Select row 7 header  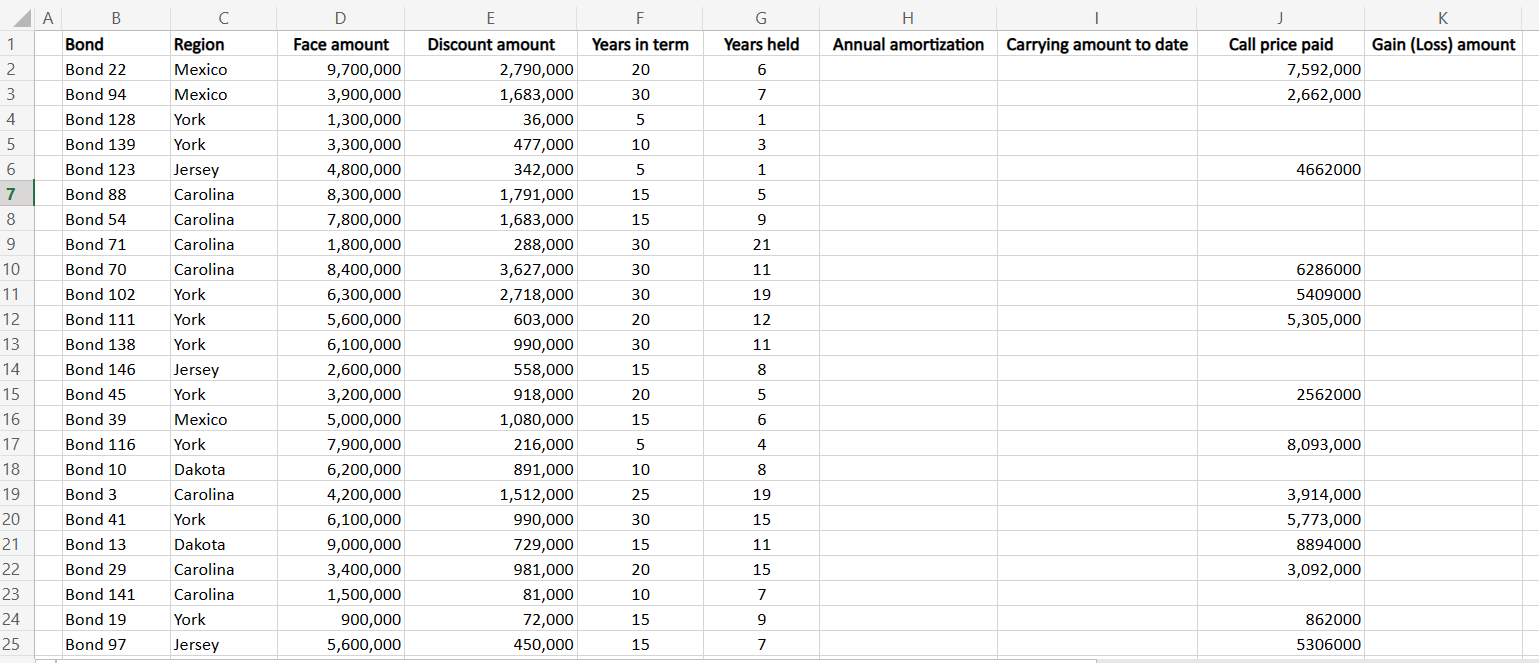click(17, 194)
